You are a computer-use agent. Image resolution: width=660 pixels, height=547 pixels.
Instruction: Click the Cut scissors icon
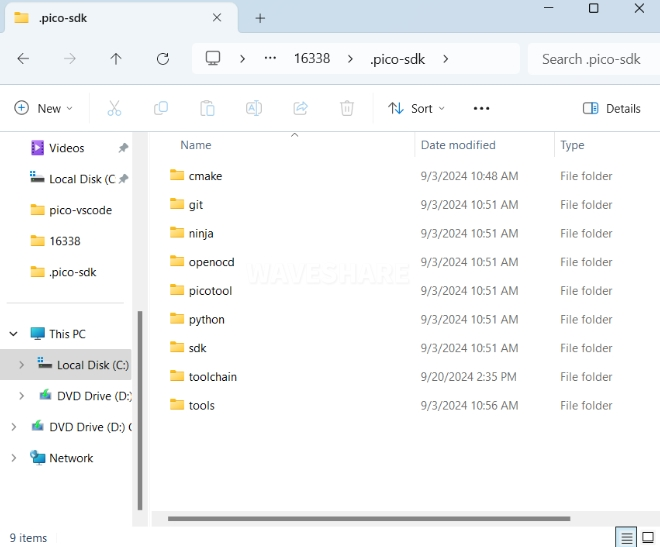click(x=114, y=108)
